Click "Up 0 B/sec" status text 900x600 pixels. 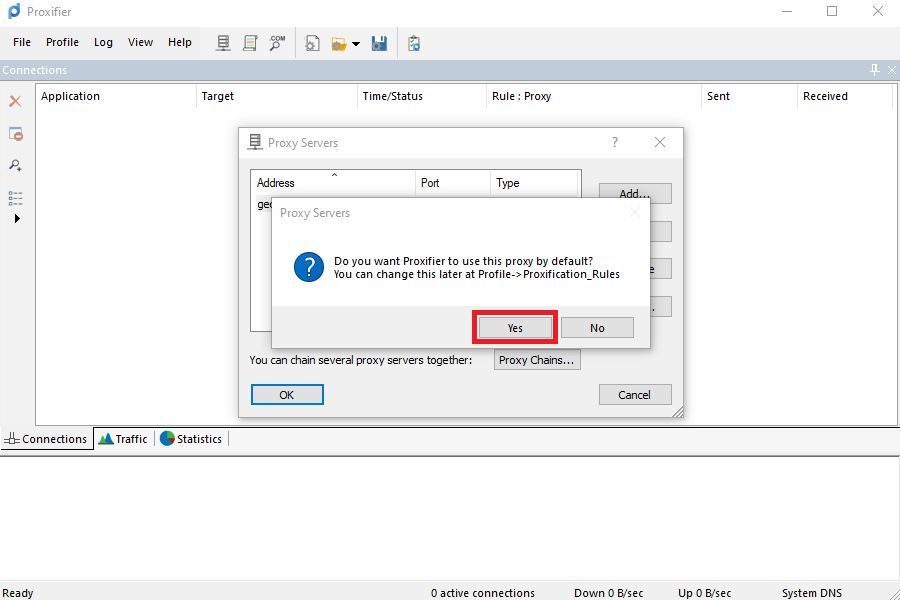[704, 593]
